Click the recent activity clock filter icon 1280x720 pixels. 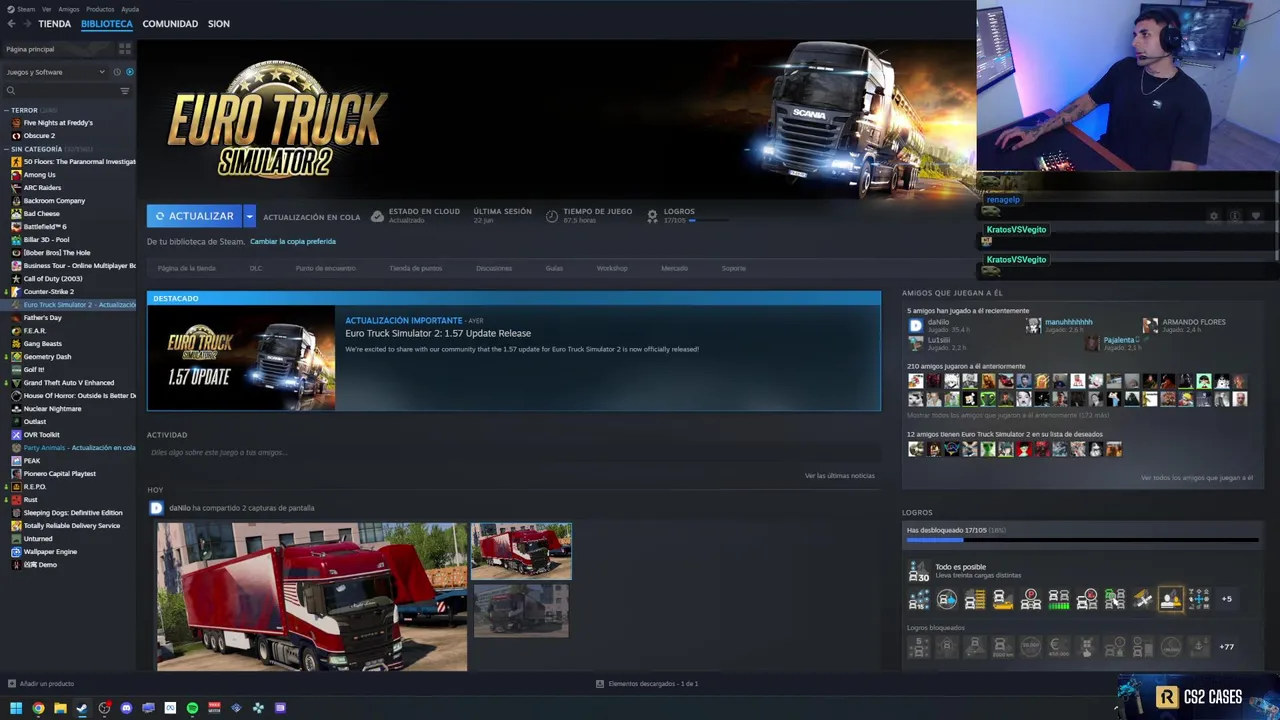point(117,72)
